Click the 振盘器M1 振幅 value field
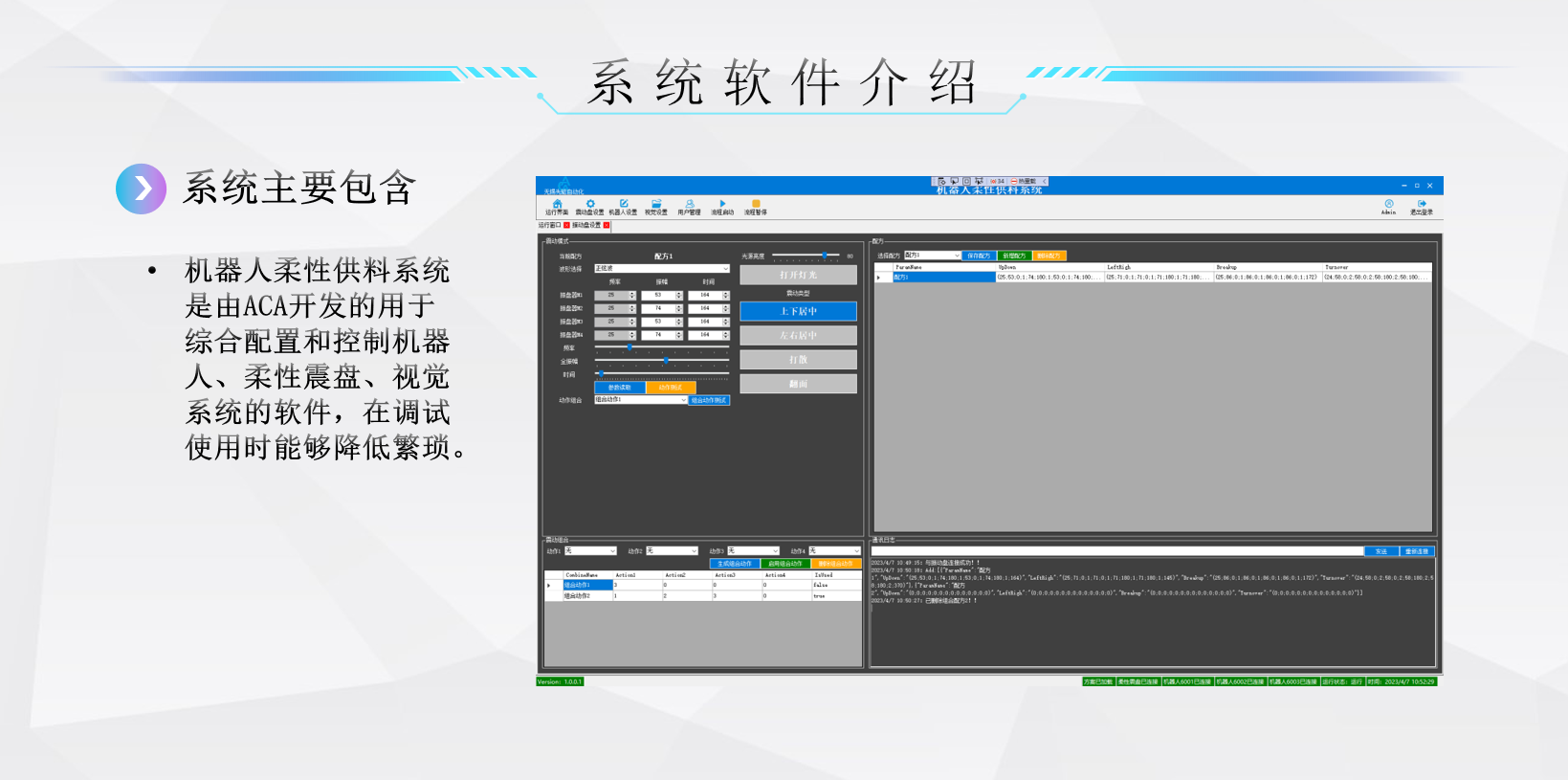 click(662, 295)
